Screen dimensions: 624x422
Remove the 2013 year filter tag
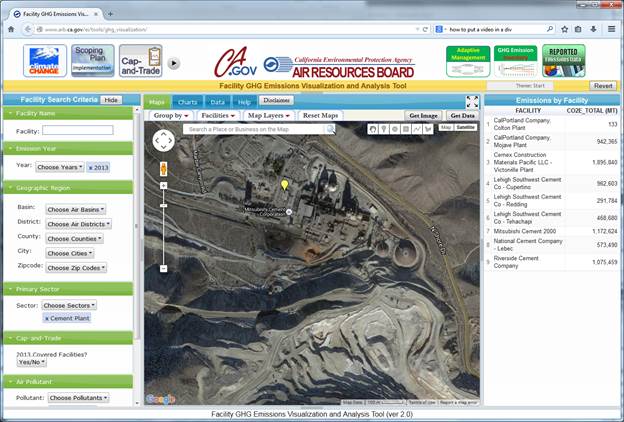click(89, 166)
